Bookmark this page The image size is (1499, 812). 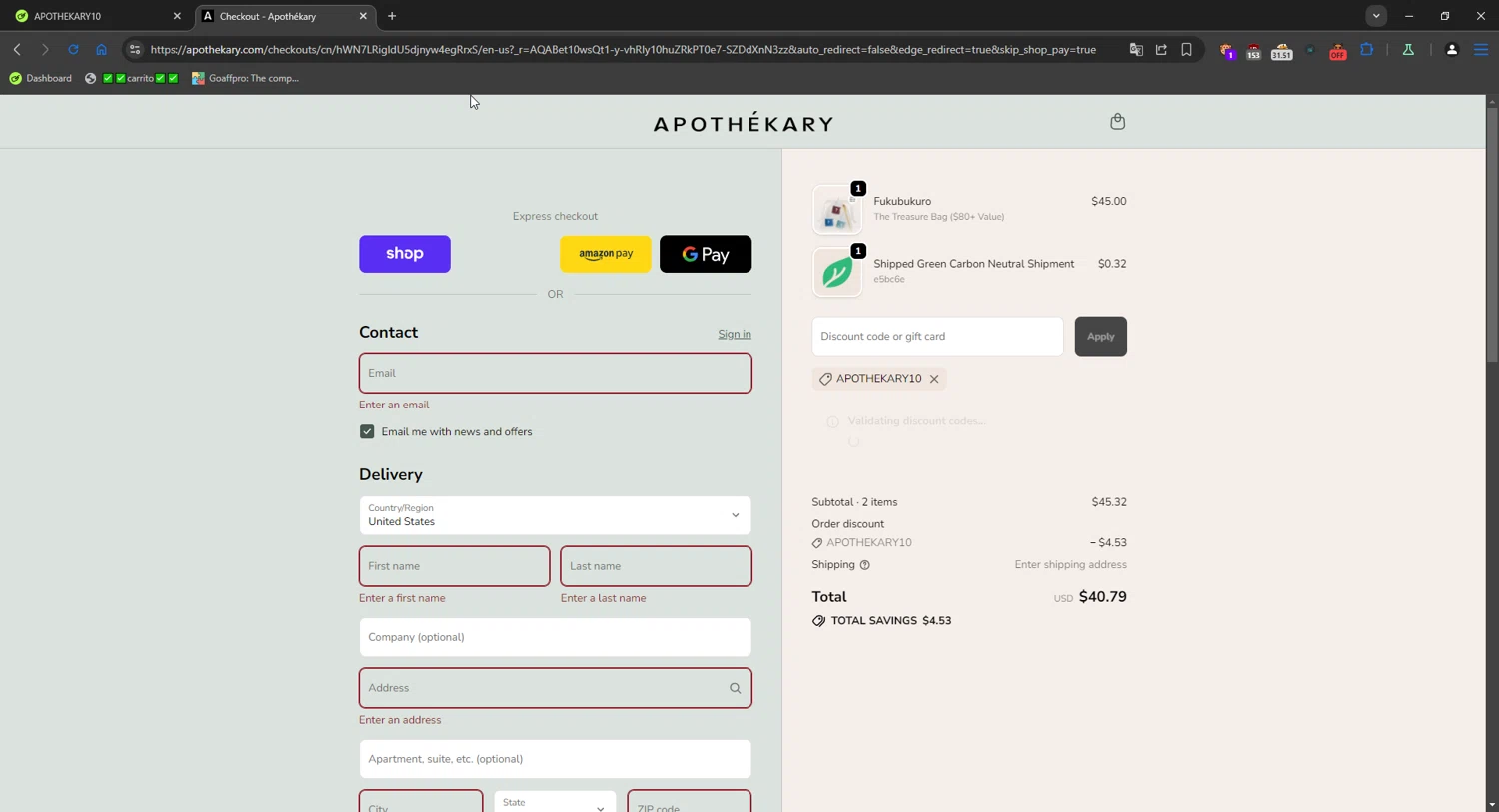[x=1186, y=49]
